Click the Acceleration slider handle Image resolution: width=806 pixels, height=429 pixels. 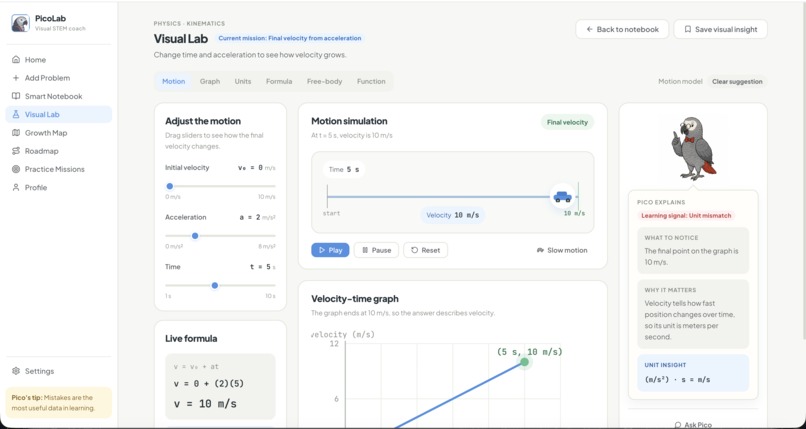coord(195,236)
